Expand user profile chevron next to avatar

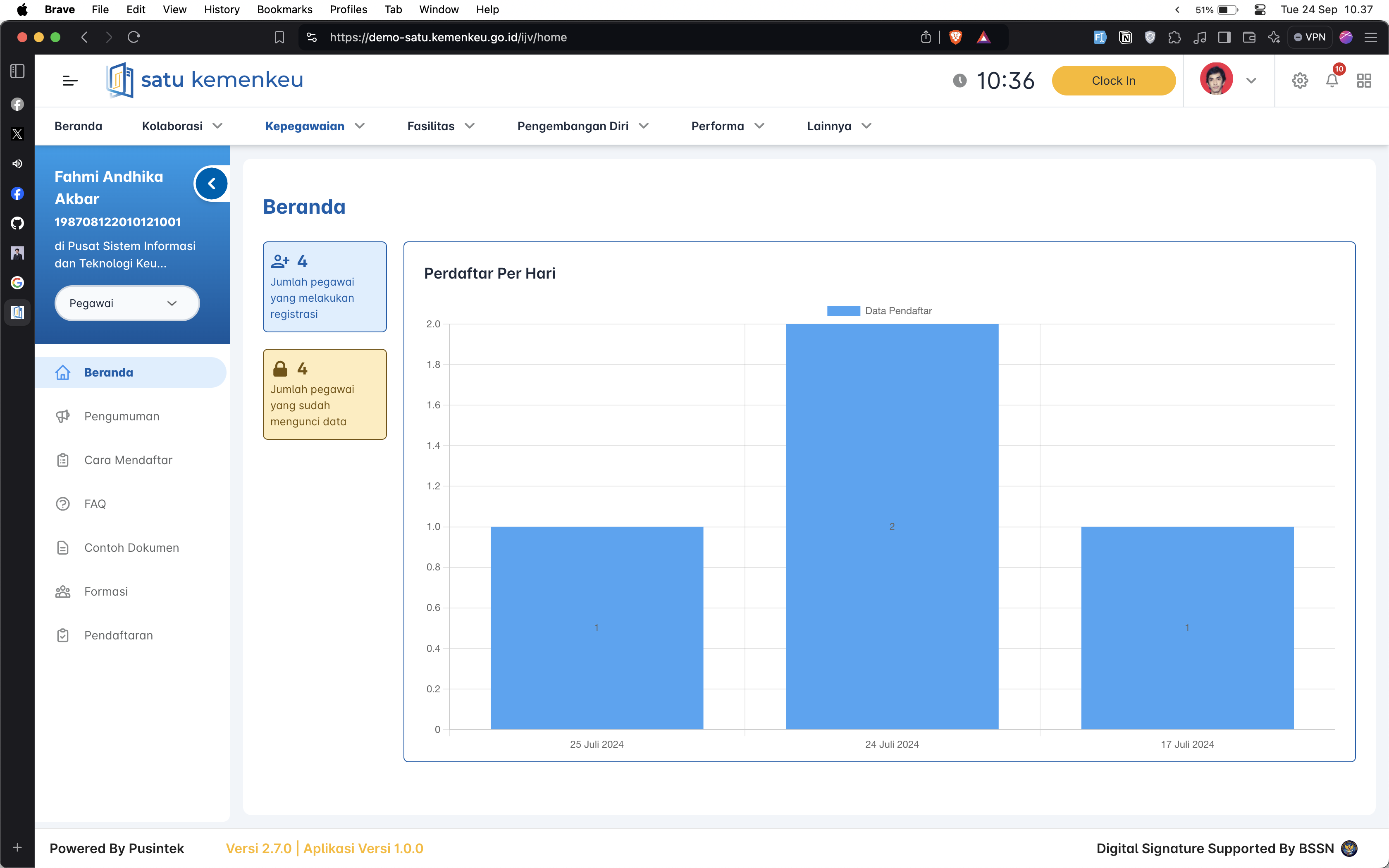[x=1251, y=81]
